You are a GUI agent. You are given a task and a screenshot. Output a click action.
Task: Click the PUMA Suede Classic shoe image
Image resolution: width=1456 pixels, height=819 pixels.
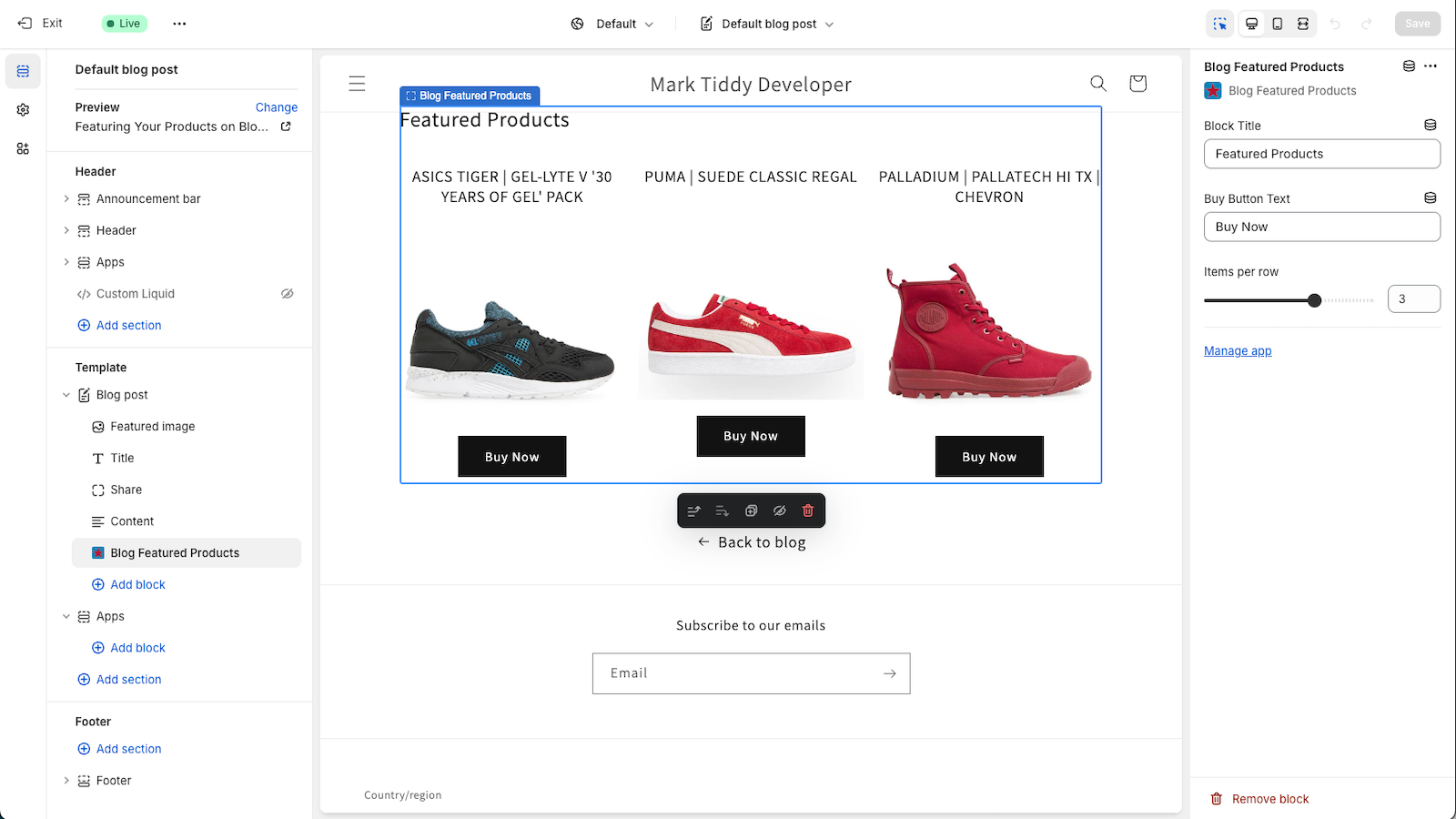tap(751, 335)
